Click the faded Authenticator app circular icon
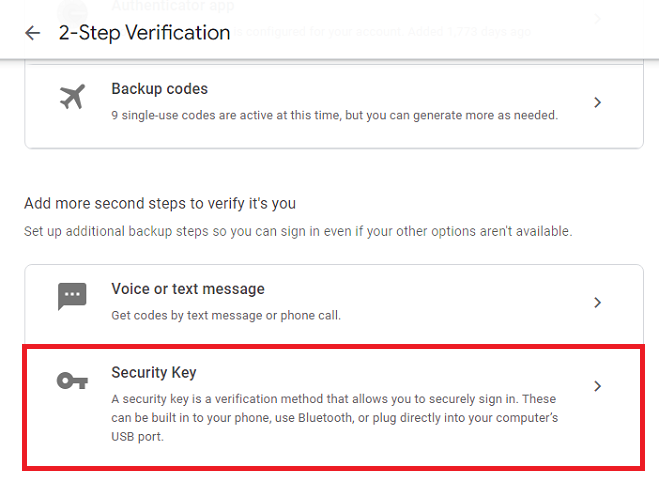Image resolution: width=659 pixels, height=482 pixels. [x=72, y=13]
